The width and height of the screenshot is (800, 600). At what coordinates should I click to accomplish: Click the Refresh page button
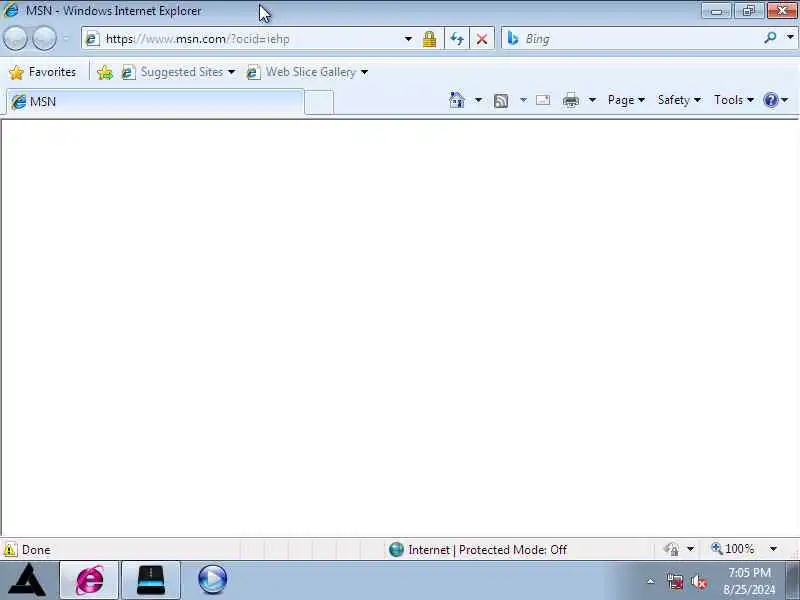click(x=457, y=39)
